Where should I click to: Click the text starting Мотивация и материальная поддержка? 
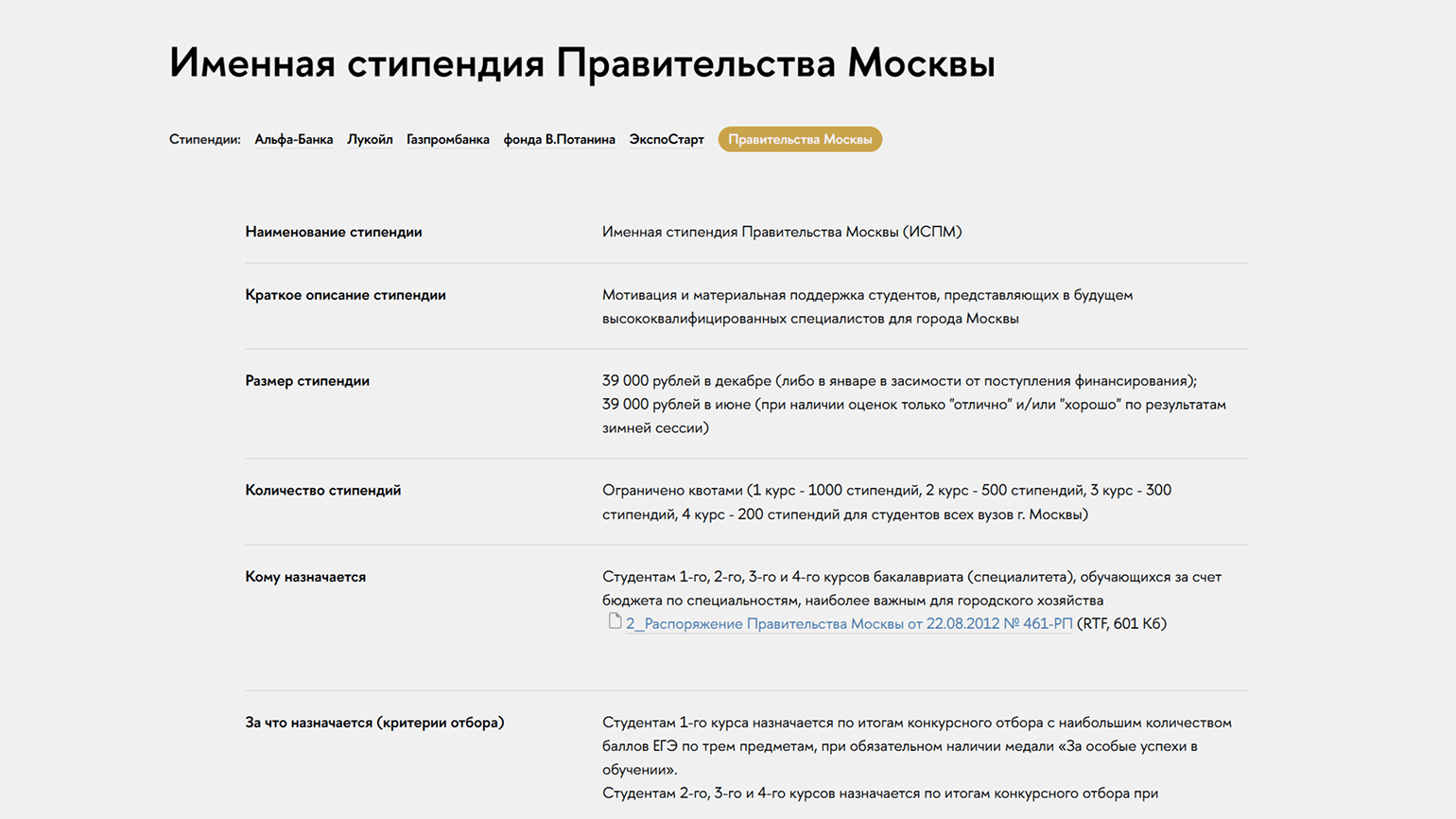[867, 306]
